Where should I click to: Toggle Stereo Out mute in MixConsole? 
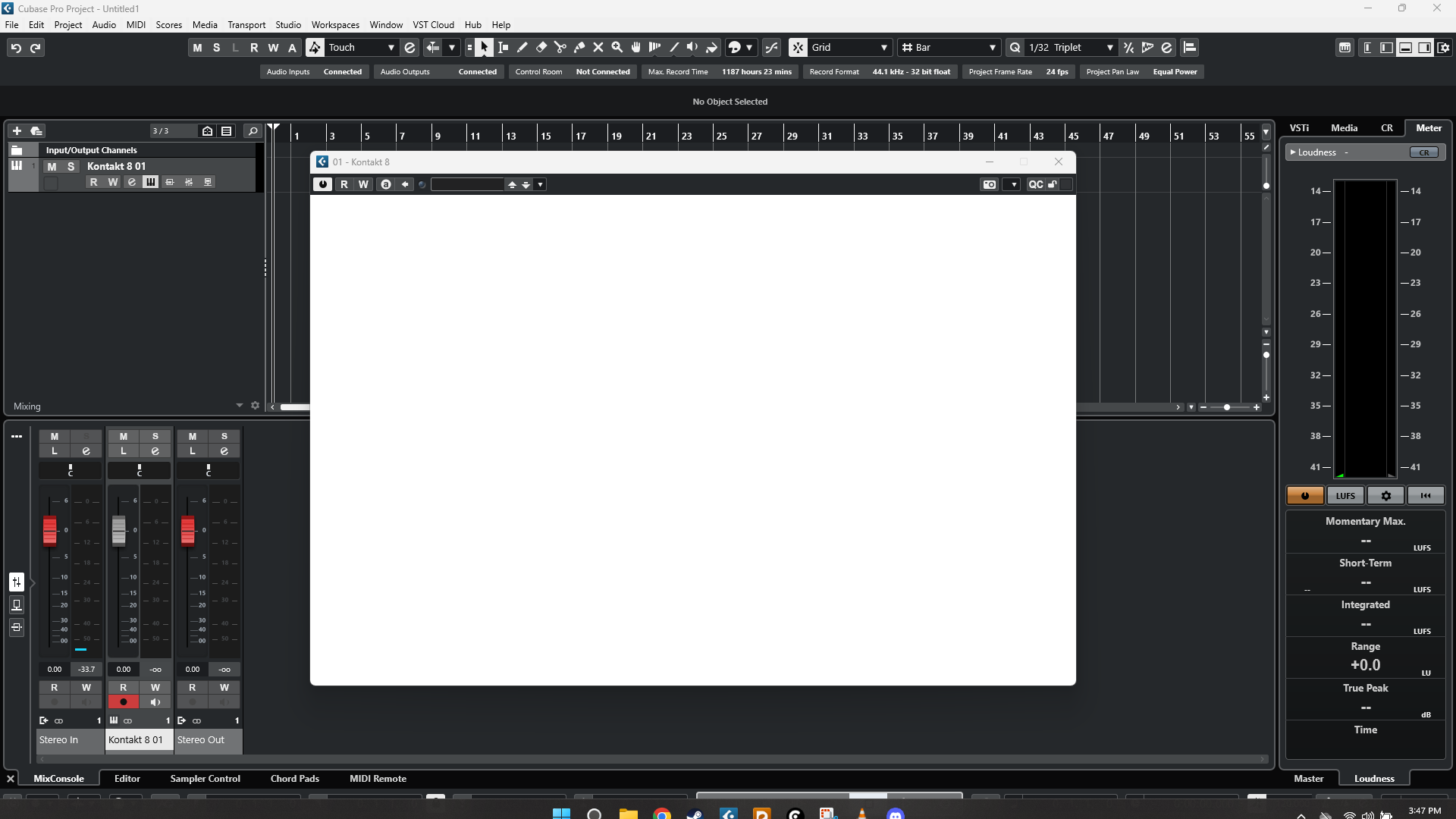tap(192, 436)
